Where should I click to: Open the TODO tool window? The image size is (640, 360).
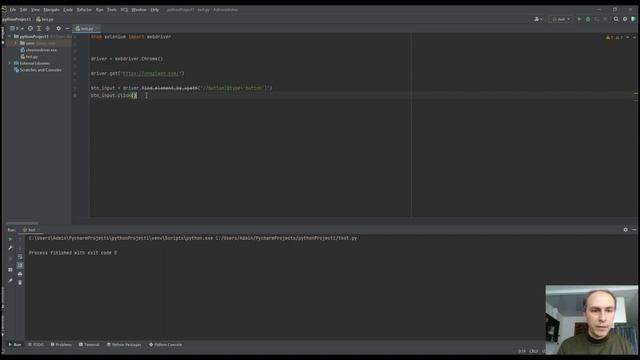(x=36, y=345)
